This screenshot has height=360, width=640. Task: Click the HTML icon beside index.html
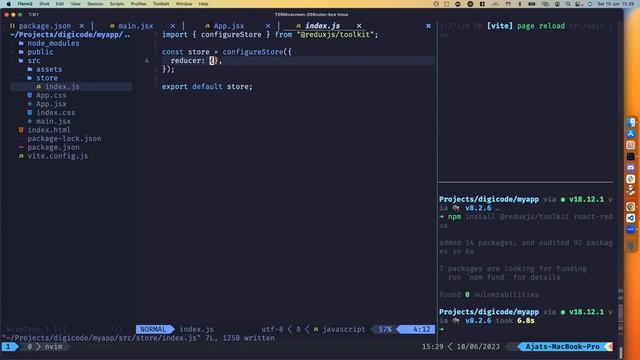pyautogui.click(x=21, y=130)
